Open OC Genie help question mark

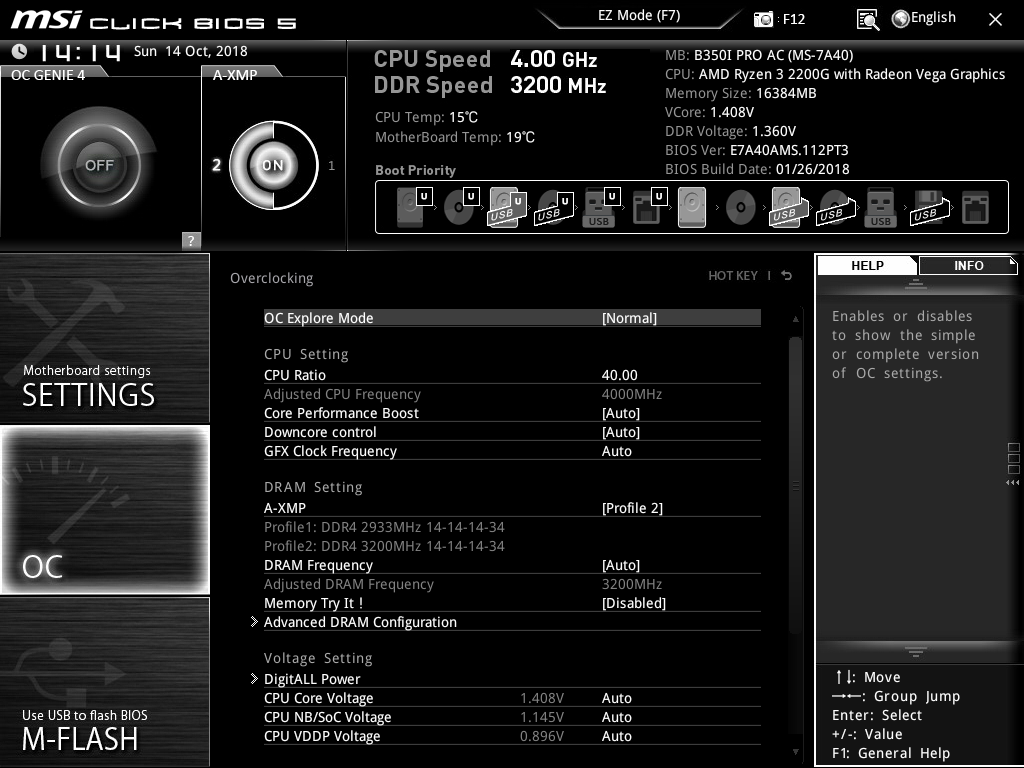[191, 240]
